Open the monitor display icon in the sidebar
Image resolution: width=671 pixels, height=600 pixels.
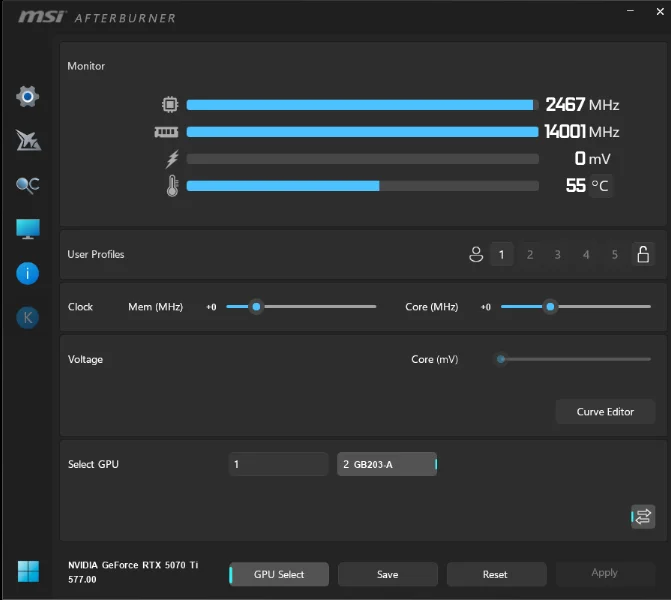pos(28,229)
